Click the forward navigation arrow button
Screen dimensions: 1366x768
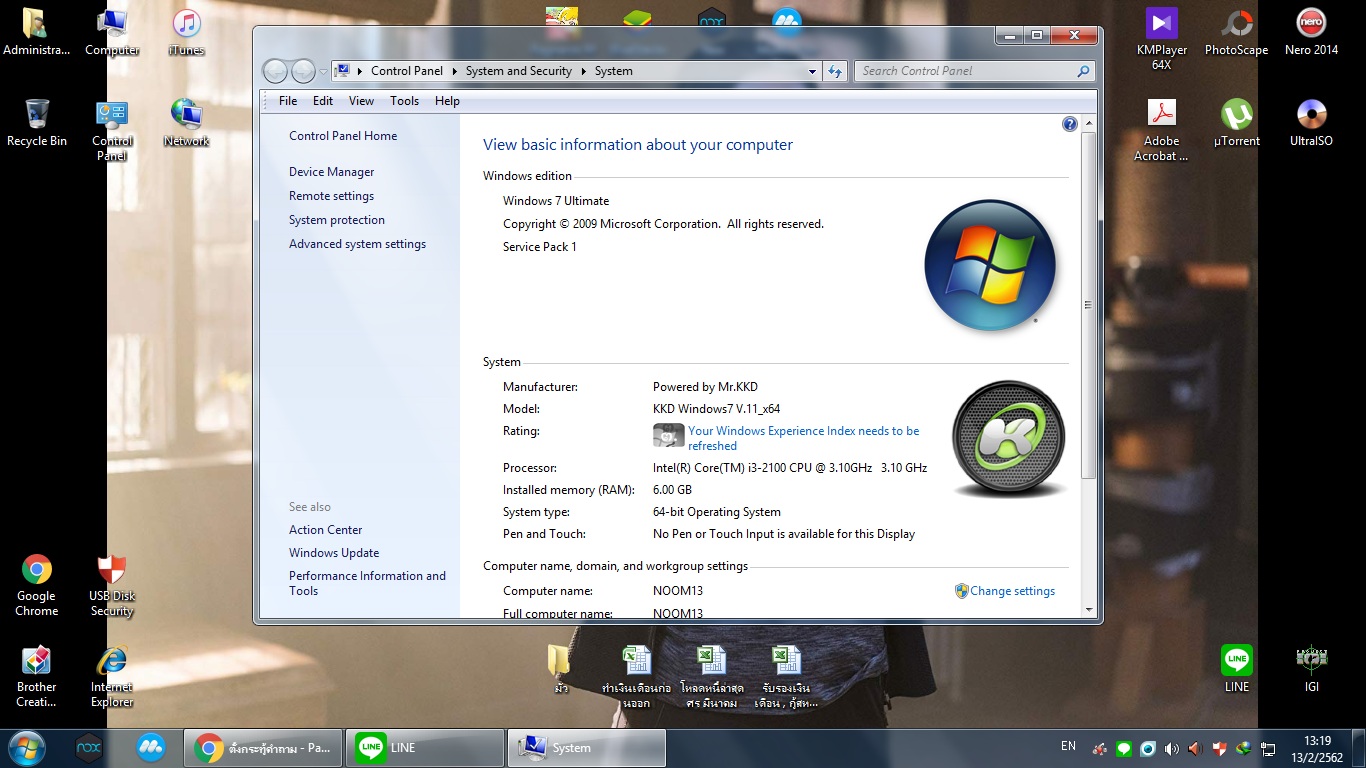(303, 71)
